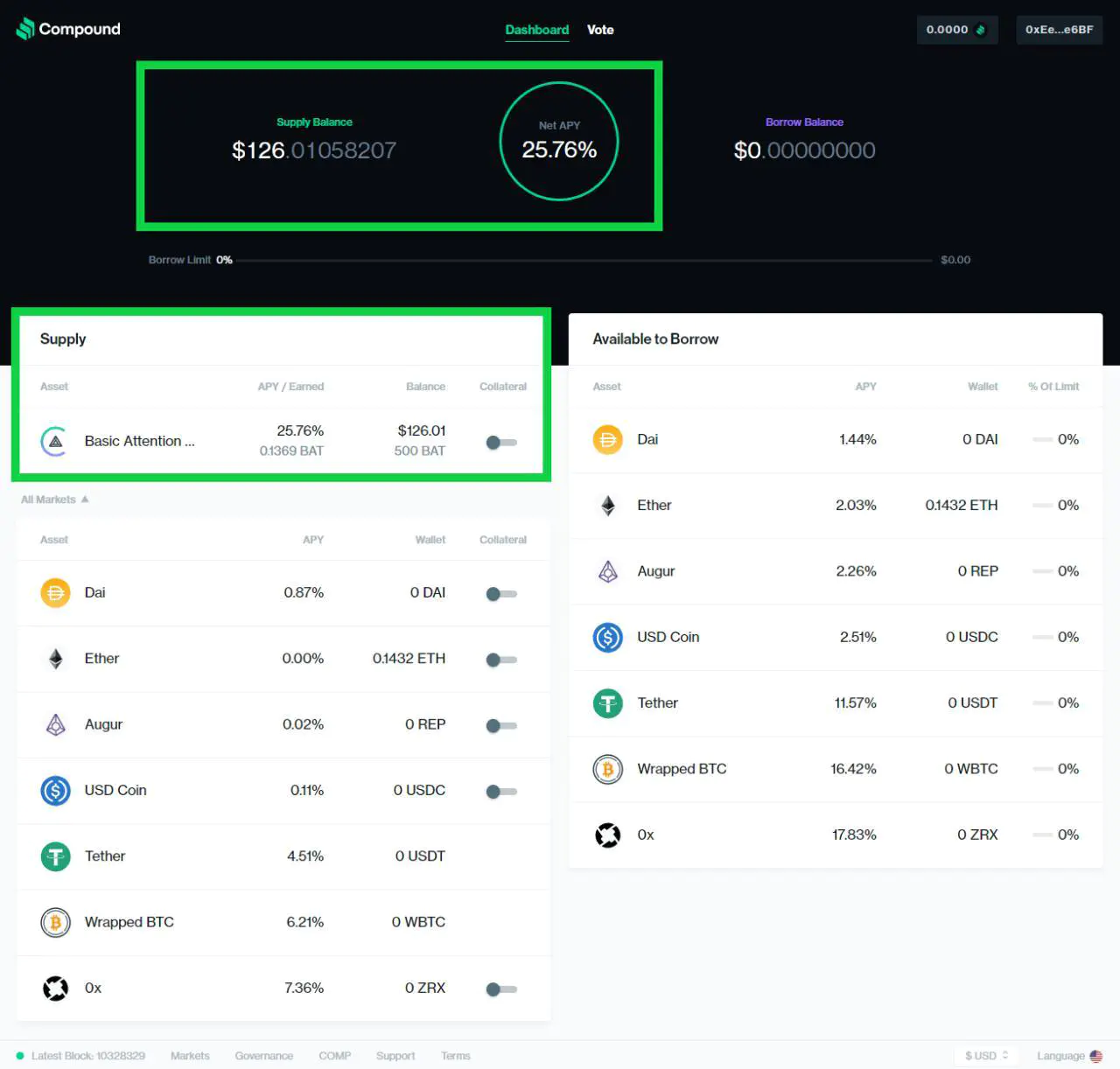Viewport: 1120px width, 1069px height.
Task: Click the 0x 0% of limit bar
Action: point(1042,835)
